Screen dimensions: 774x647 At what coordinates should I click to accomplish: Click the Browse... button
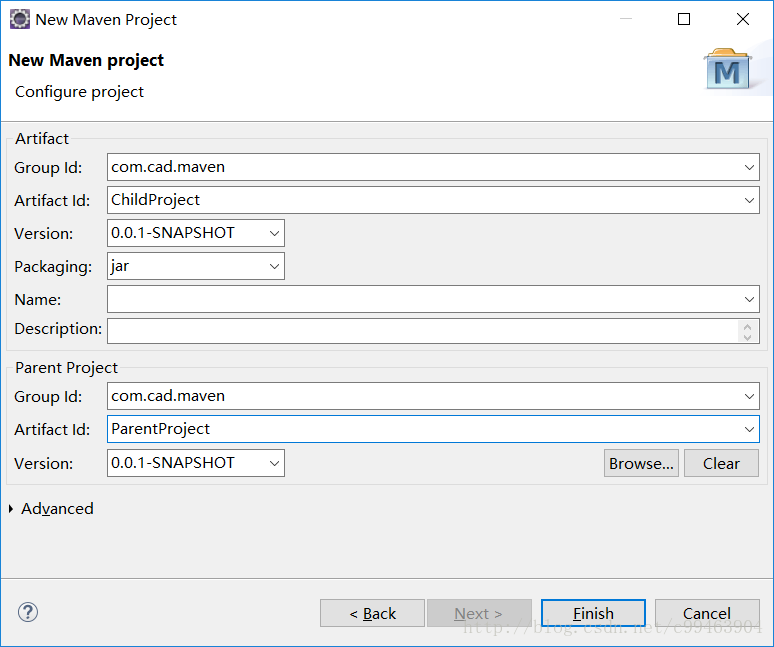641,463
